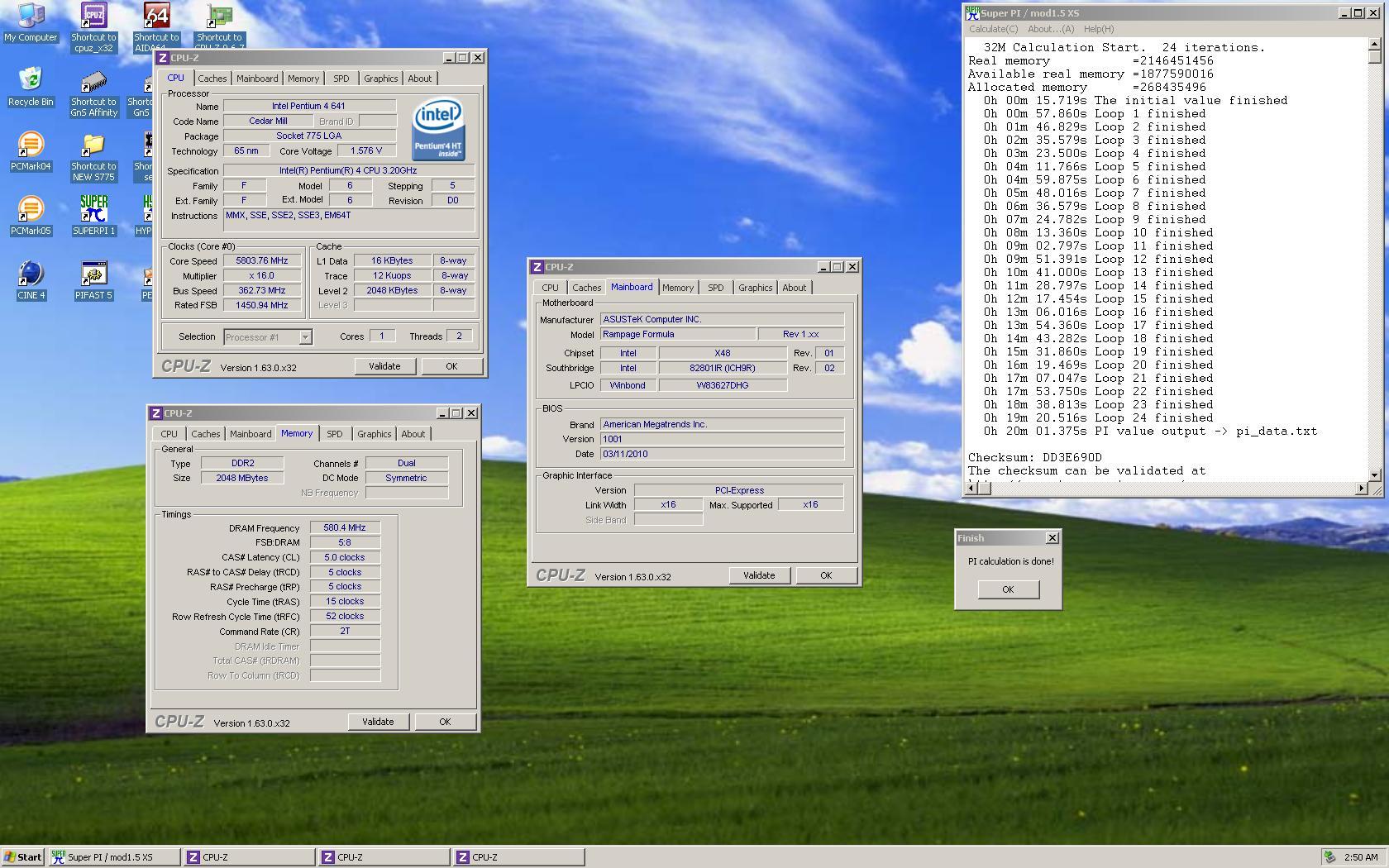Click the taskbar clock 2:50 AM

[1361, 857]
